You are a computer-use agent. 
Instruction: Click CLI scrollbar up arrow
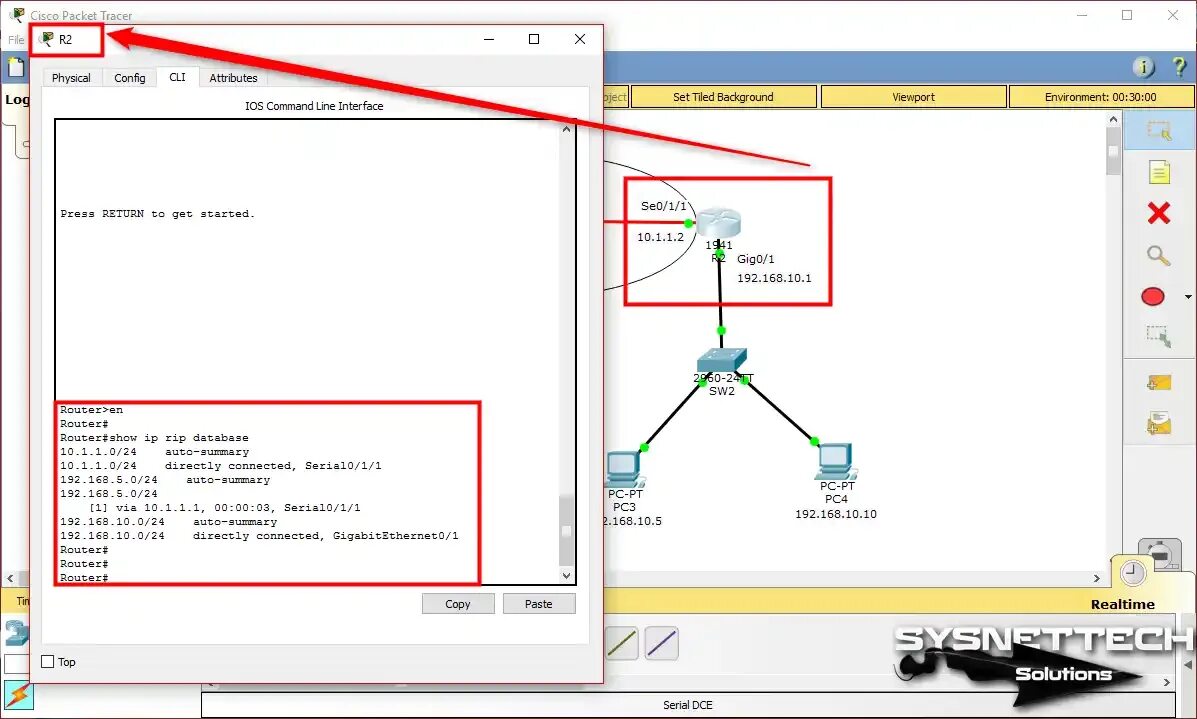coord(566,129)
